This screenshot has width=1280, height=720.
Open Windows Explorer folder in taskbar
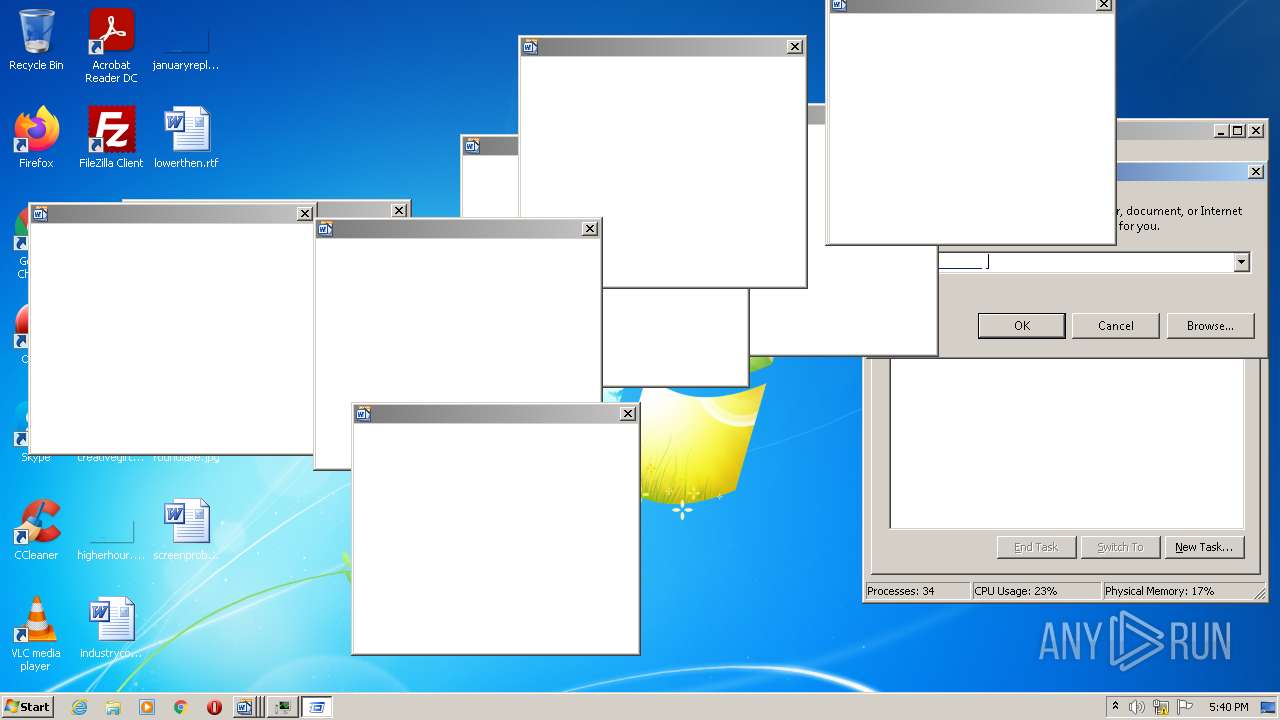(x=113, y=707)
